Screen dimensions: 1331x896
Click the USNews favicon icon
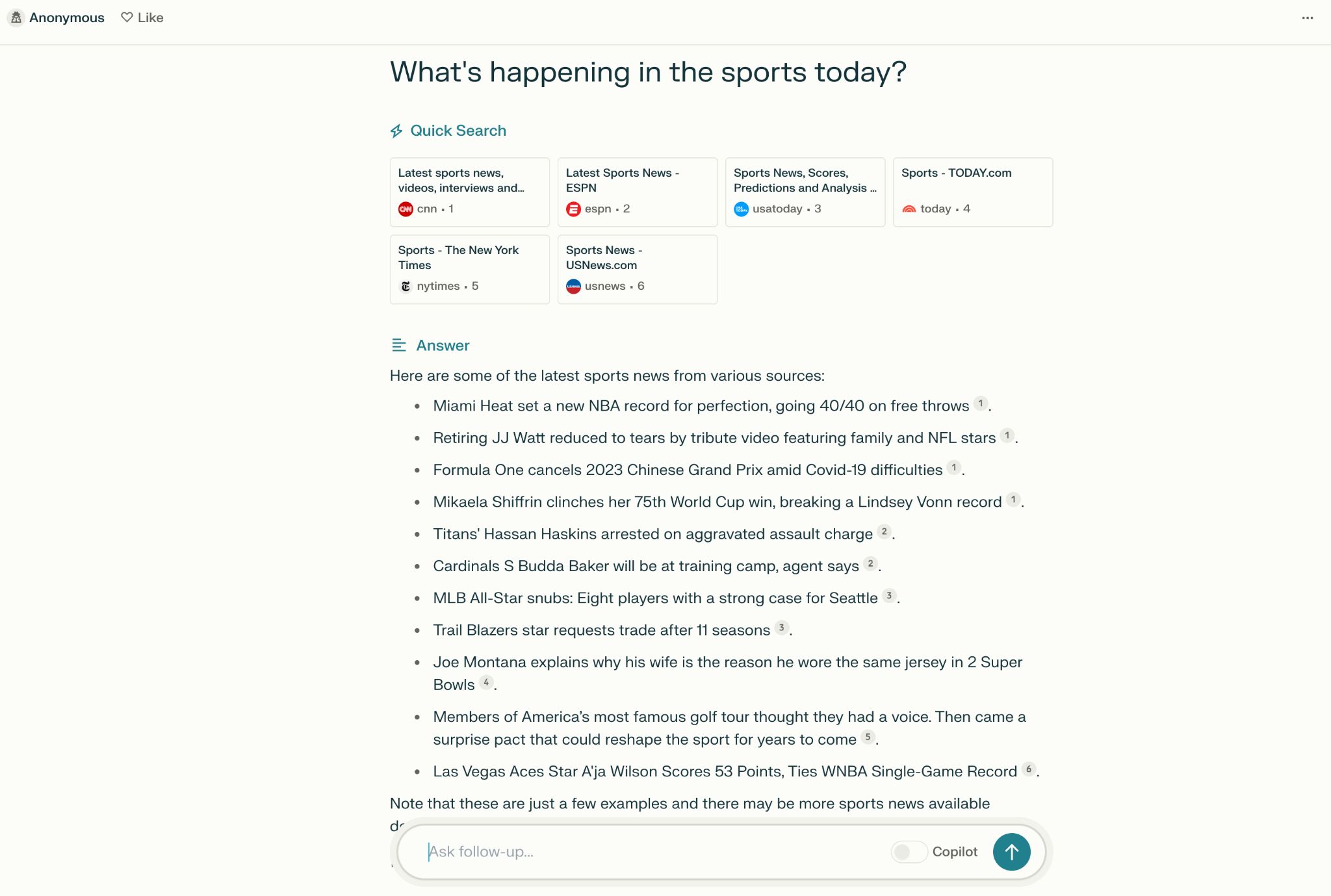573,286
